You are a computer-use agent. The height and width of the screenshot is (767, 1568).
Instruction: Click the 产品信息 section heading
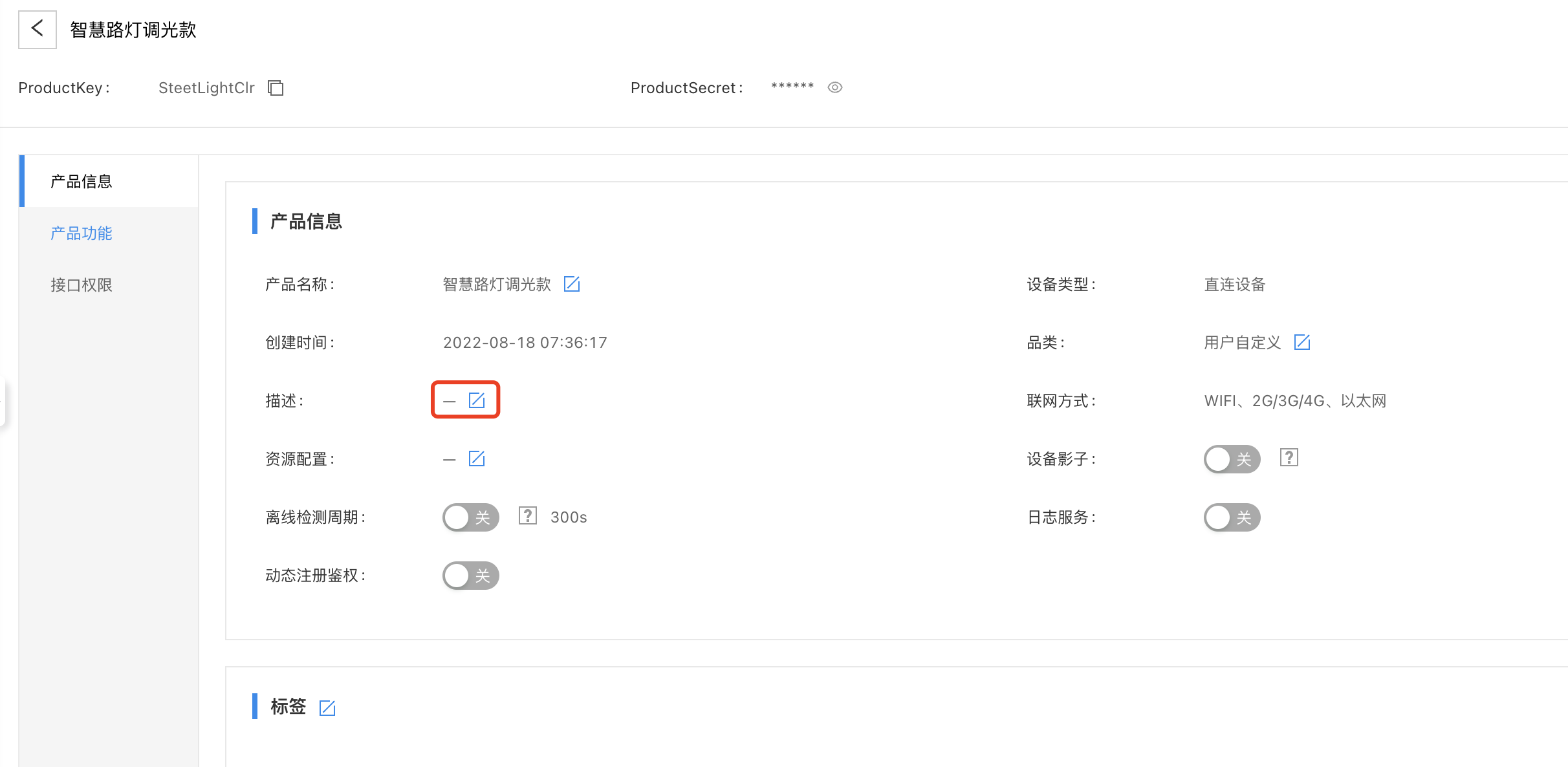[306, 221]
